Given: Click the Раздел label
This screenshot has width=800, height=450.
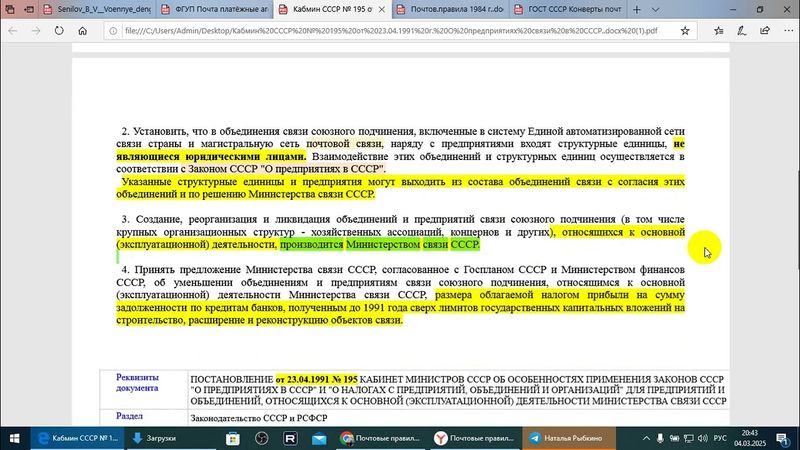Looking at the screenshot, I should (129, 416).
